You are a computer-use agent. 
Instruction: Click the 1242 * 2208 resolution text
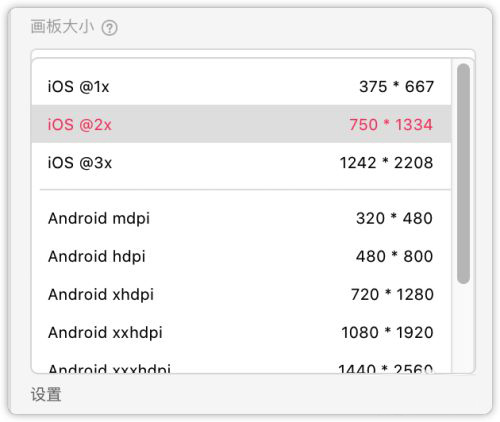tap(386, 163)
